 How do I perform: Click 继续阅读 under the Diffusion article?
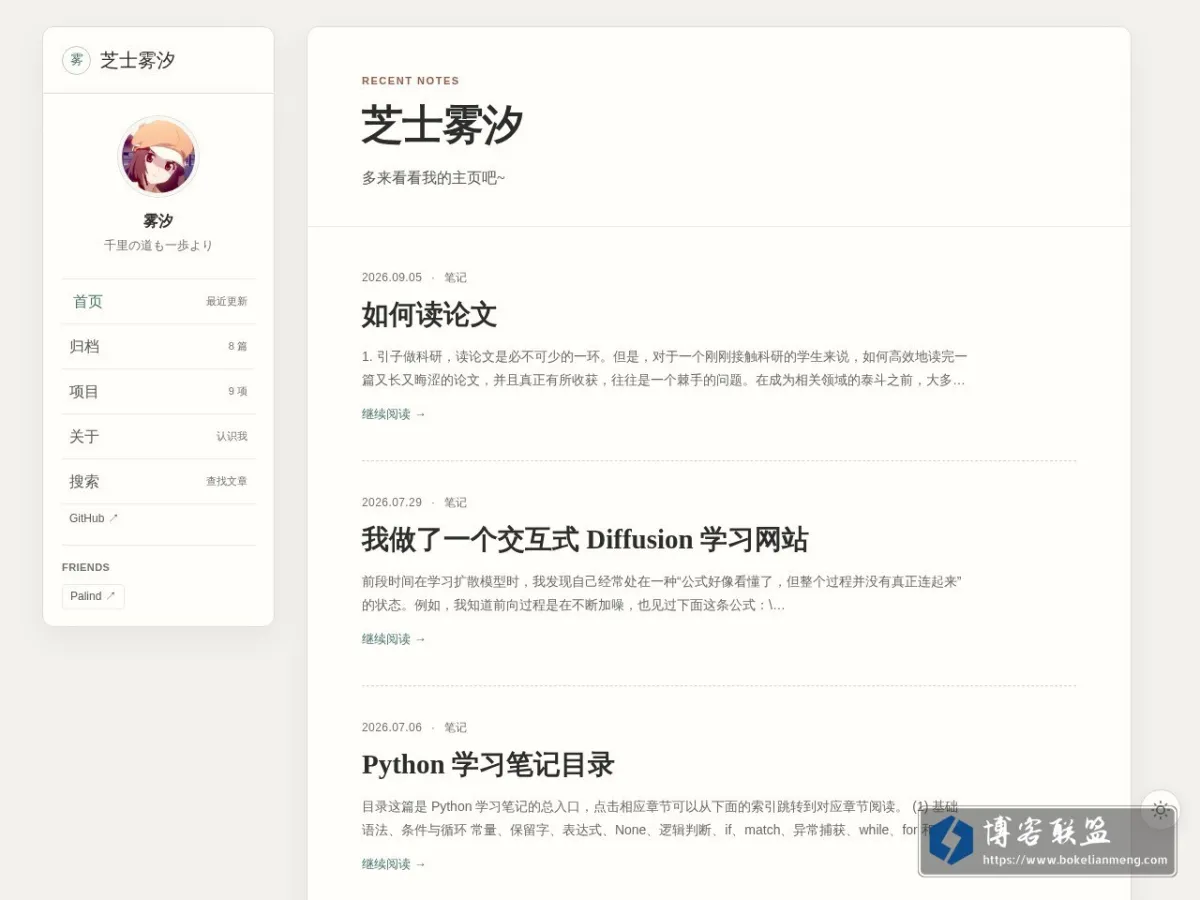pos(394,639)
